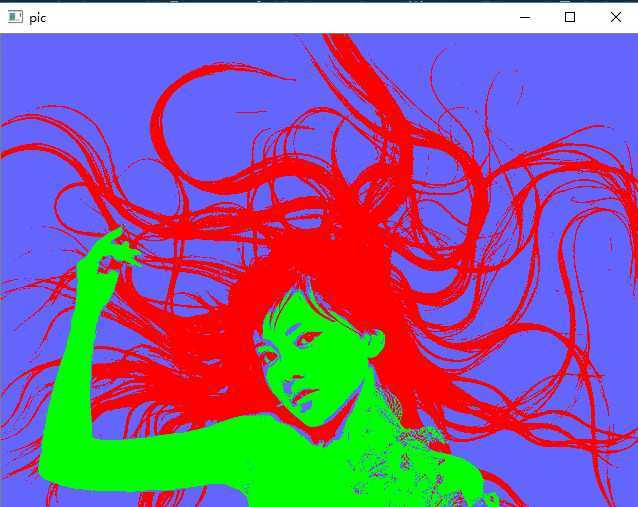Viewport: 638px width, 507px height.
Task: Maximize the pic window
Action: [x=570, y=17]
